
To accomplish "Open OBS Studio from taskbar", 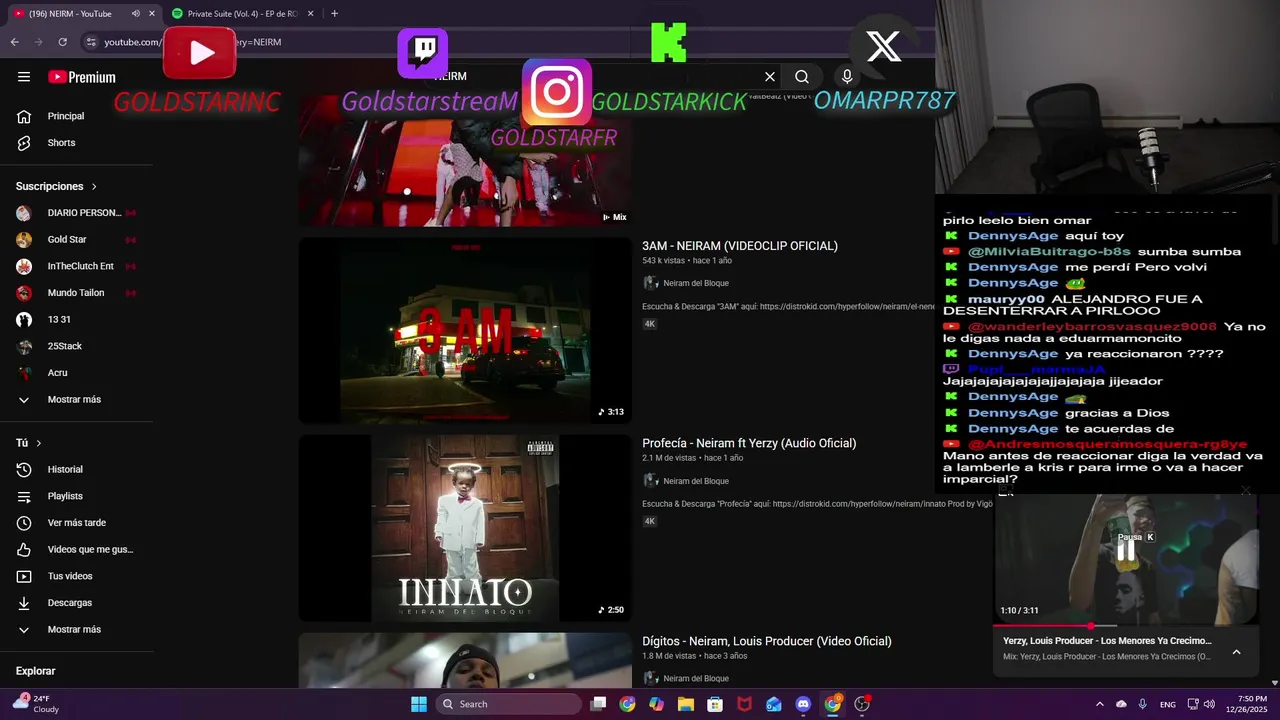I will point(862,704).
